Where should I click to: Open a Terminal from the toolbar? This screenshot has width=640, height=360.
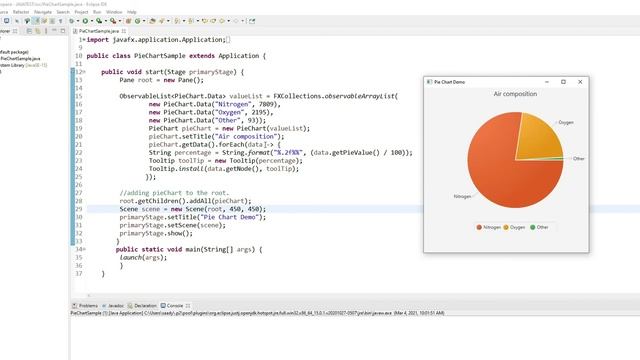[6, 21]
